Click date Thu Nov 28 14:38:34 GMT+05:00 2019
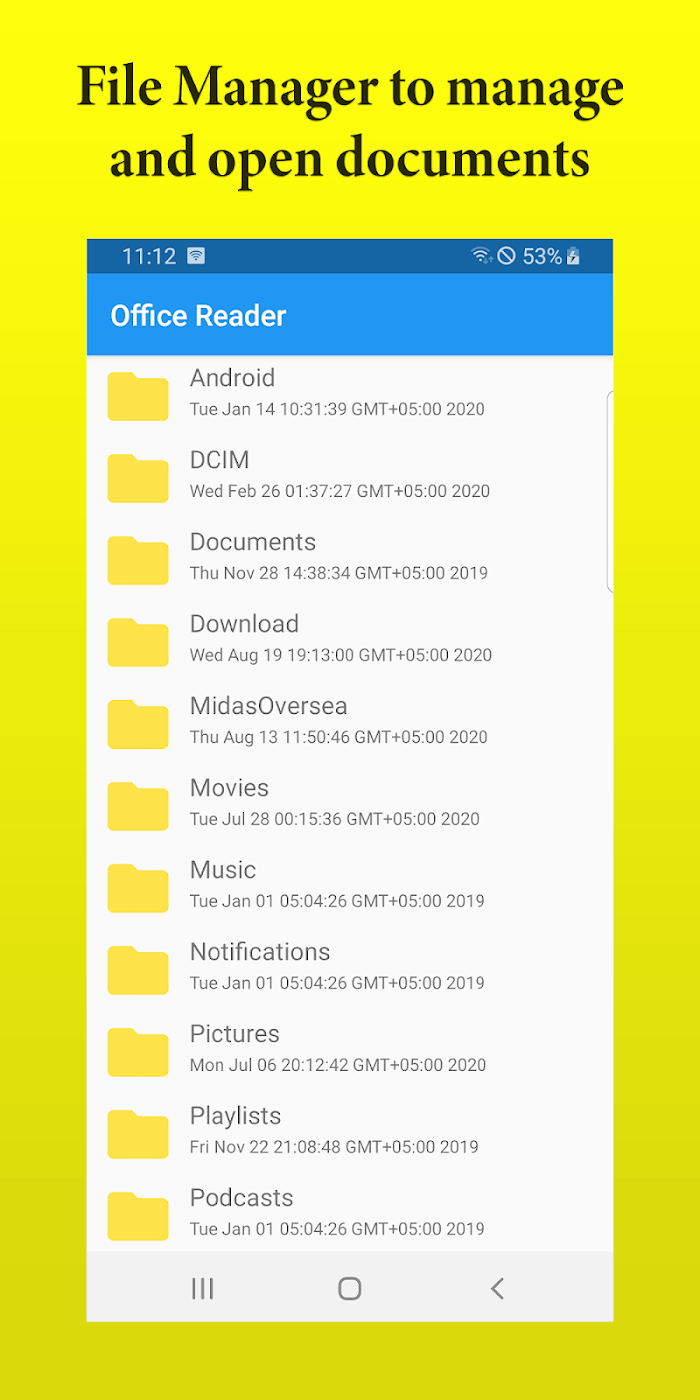 coord(339,573)
